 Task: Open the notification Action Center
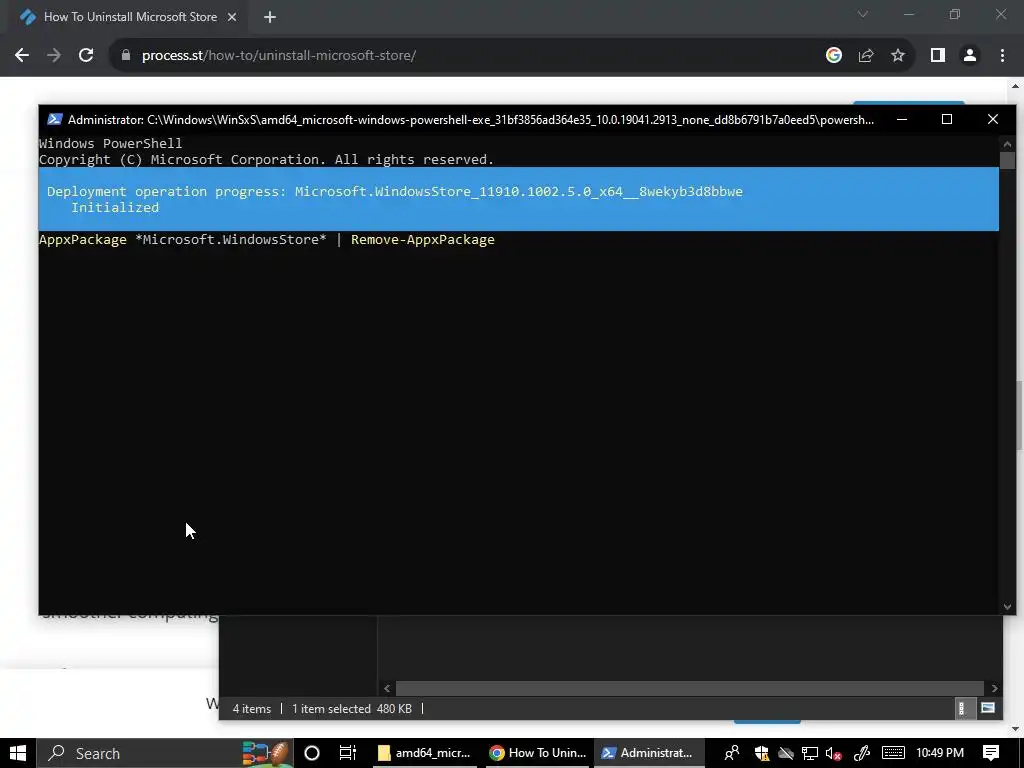pos(991,753)
